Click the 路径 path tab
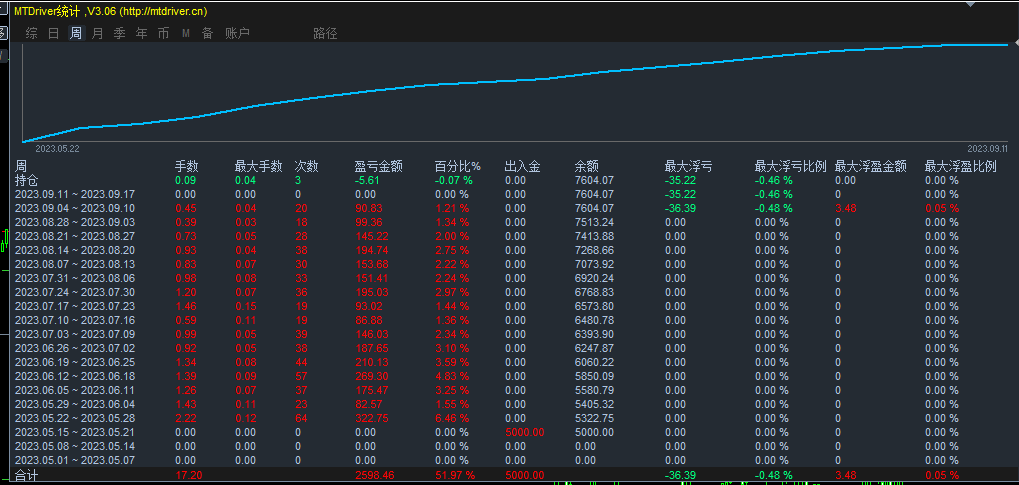1019x485 pixels. (x=325, y=33)
